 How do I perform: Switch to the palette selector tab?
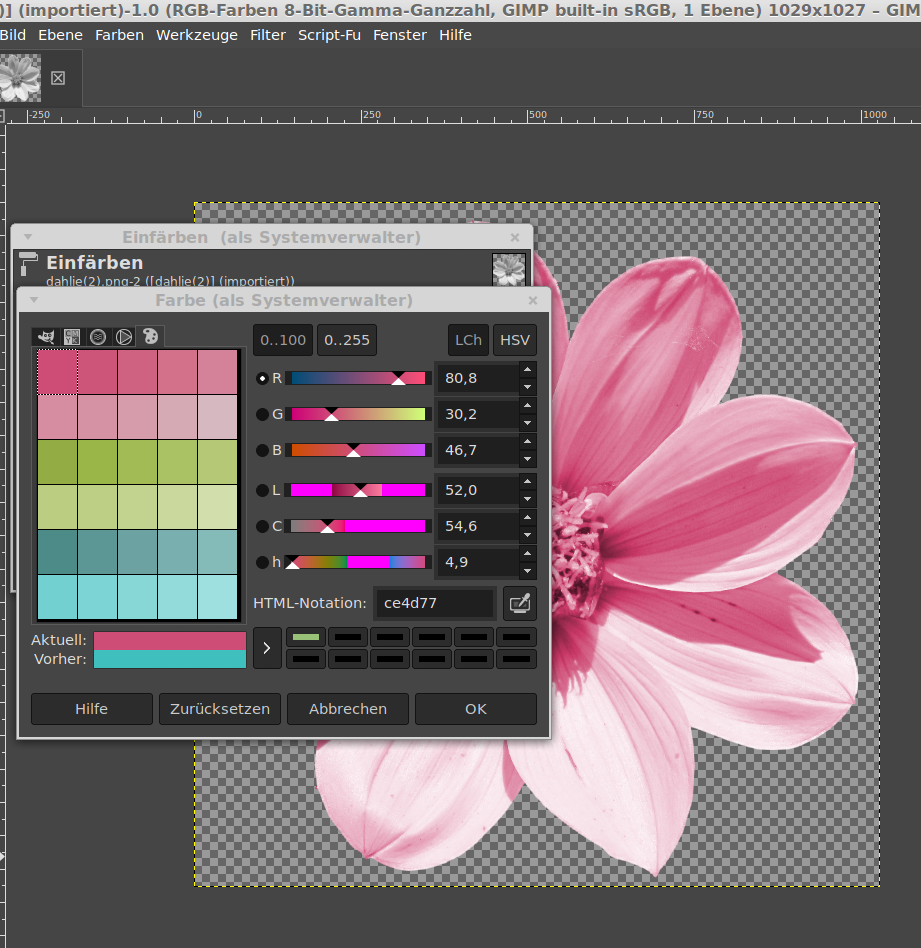150,337
